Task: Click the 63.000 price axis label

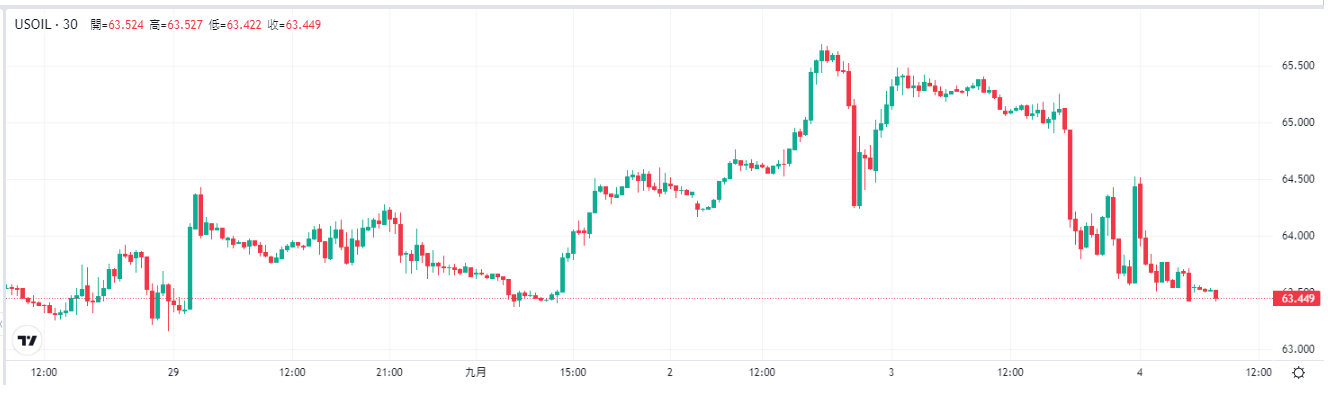Action: [1297, 349]
